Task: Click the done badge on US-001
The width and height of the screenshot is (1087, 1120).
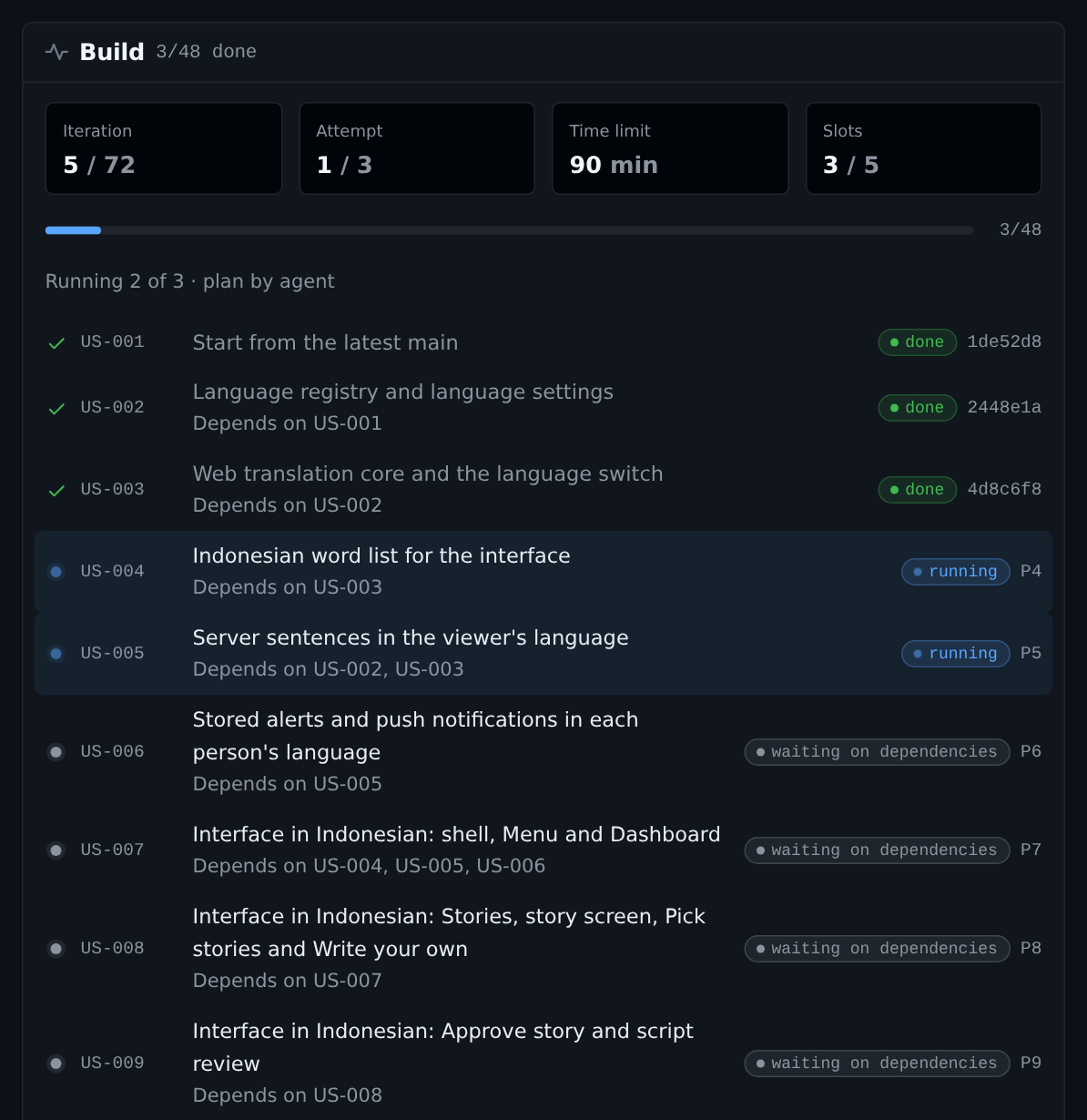Action: [x=917, y=342]
